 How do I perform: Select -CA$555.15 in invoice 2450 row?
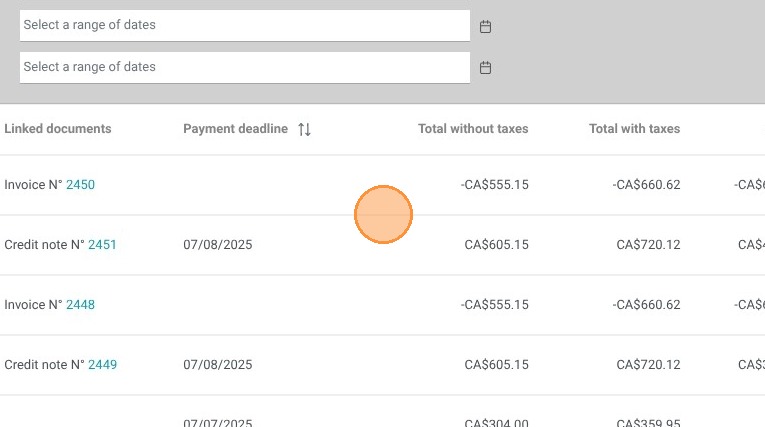494,184
